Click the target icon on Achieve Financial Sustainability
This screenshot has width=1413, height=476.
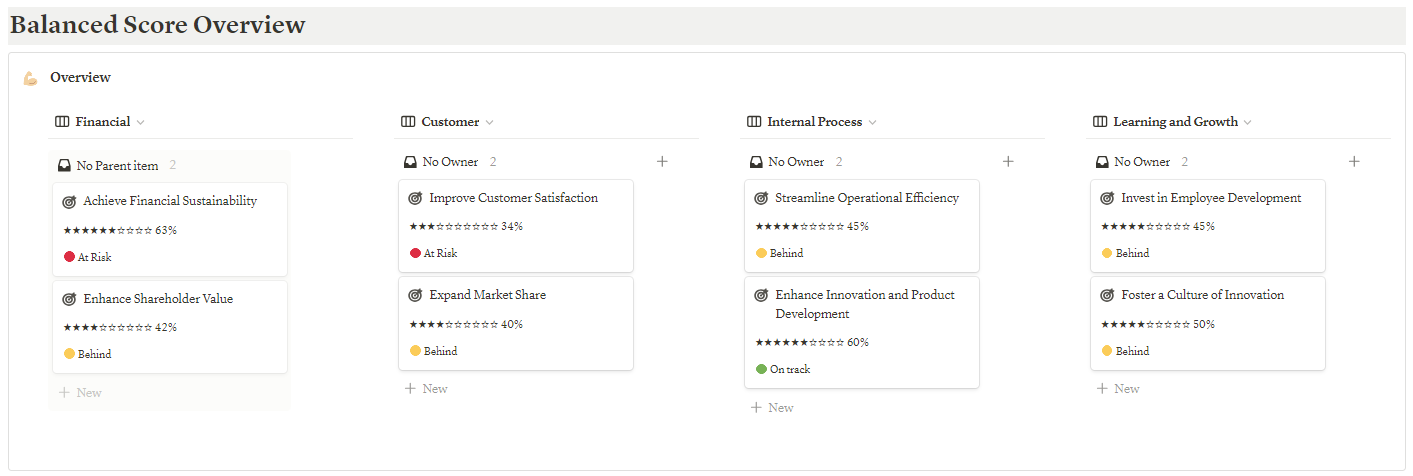coord(69,202)
